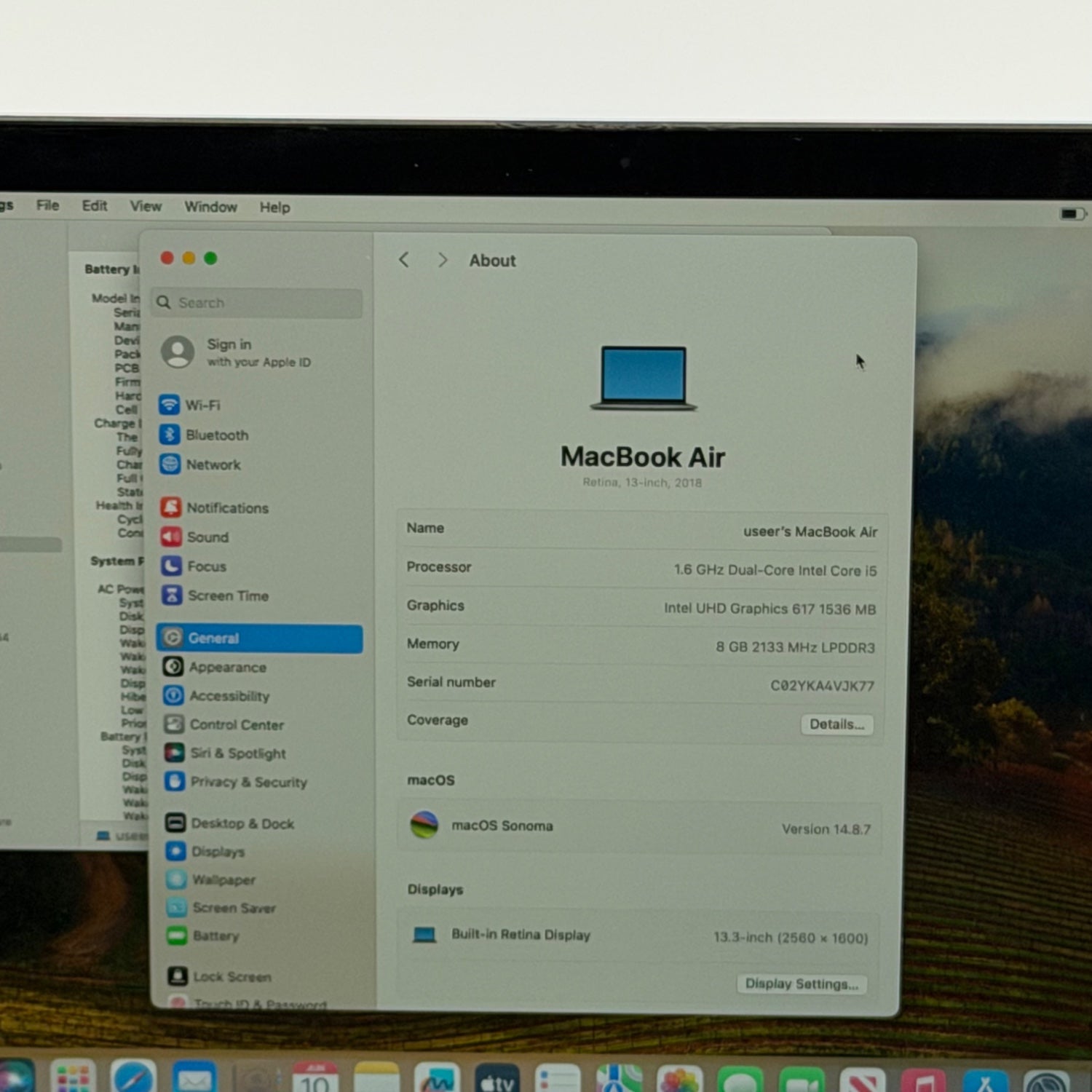Go back using the left chevron

(405, 259)
